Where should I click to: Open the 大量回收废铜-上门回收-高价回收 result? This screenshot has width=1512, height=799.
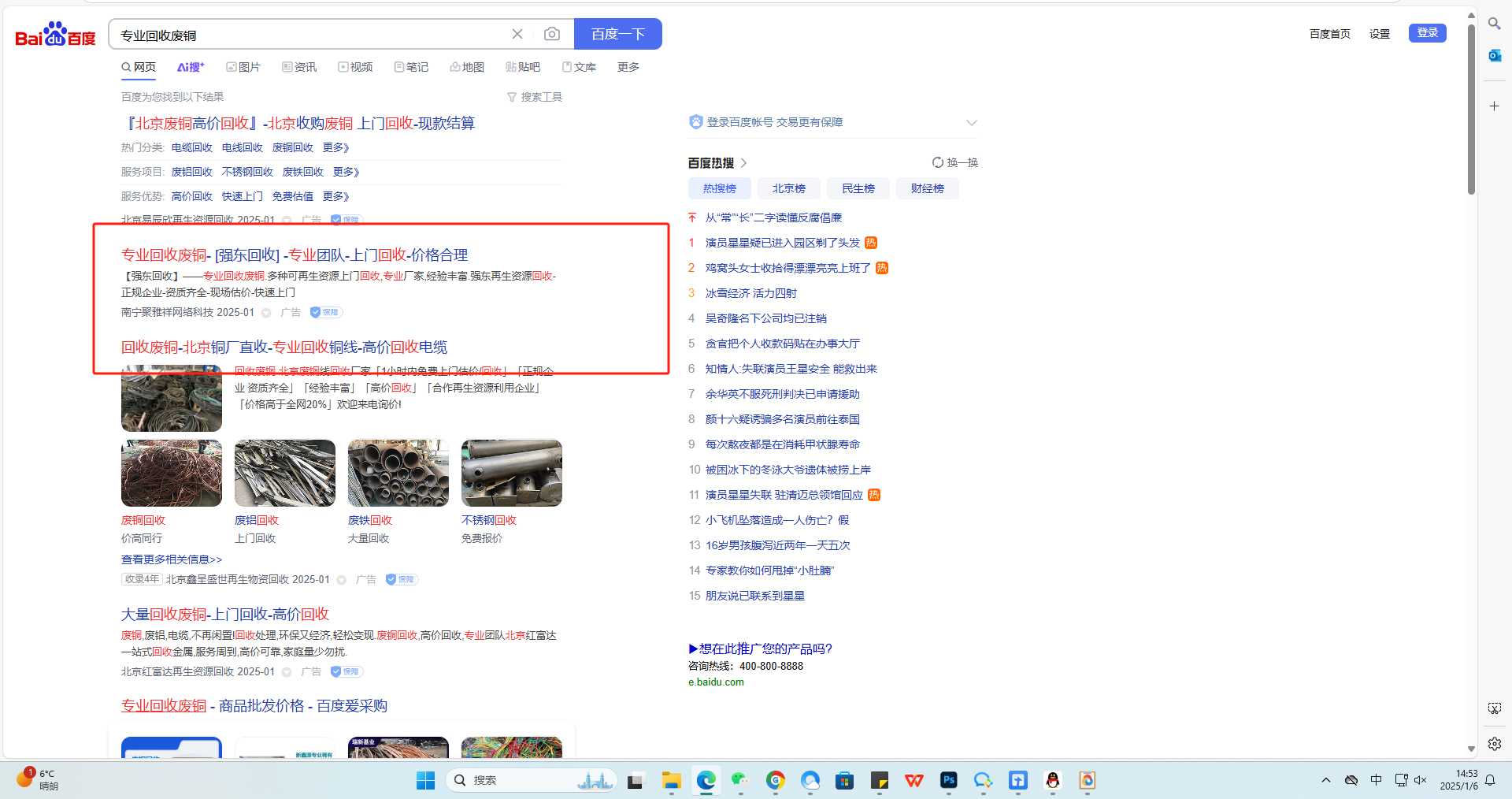pos(225,614)
